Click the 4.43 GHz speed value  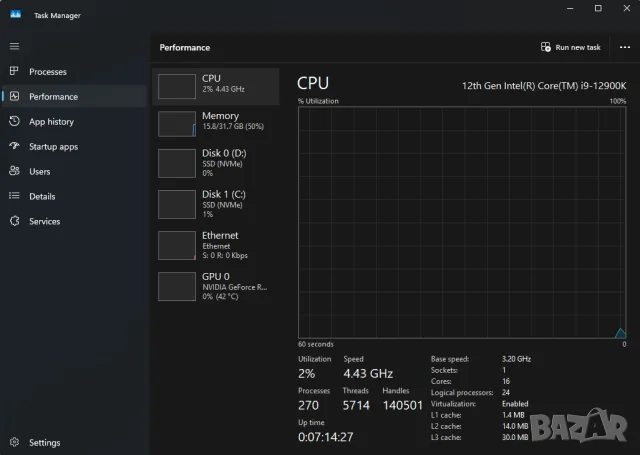(368, 373)
